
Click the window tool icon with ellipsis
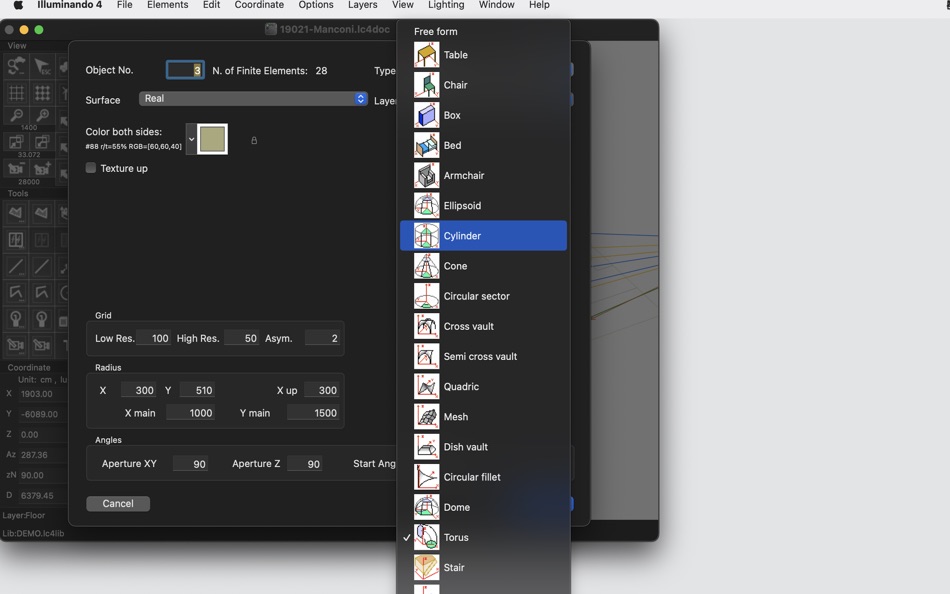point(16,240)
